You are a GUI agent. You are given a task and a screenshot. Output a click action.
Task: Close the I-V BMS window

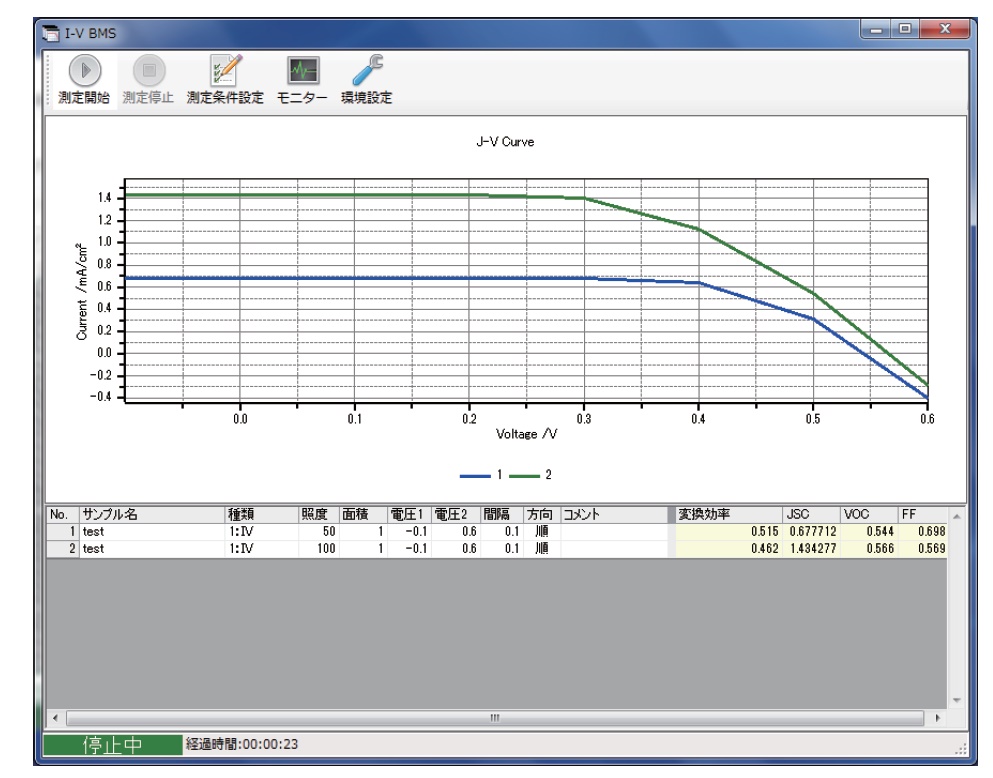[x=945, y=29]
